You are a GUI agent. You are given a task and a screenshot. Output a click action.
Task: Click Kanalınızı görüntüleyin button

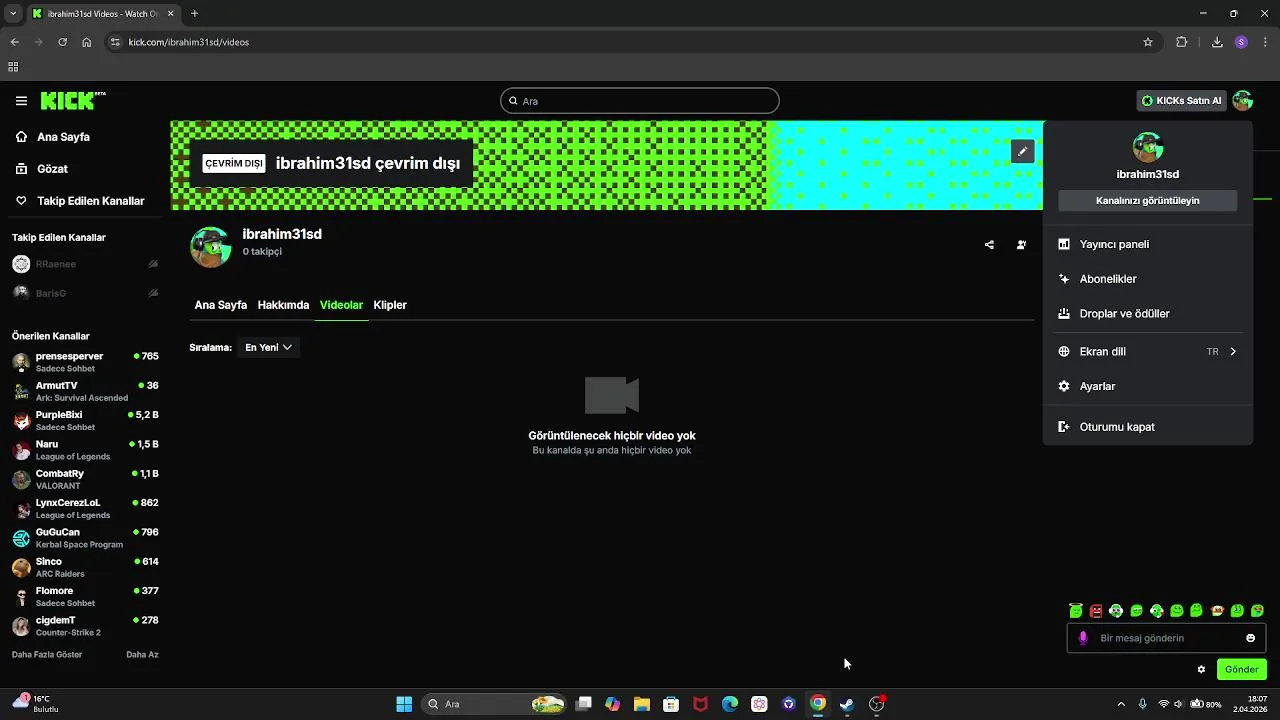click(x=1148, y=201)
